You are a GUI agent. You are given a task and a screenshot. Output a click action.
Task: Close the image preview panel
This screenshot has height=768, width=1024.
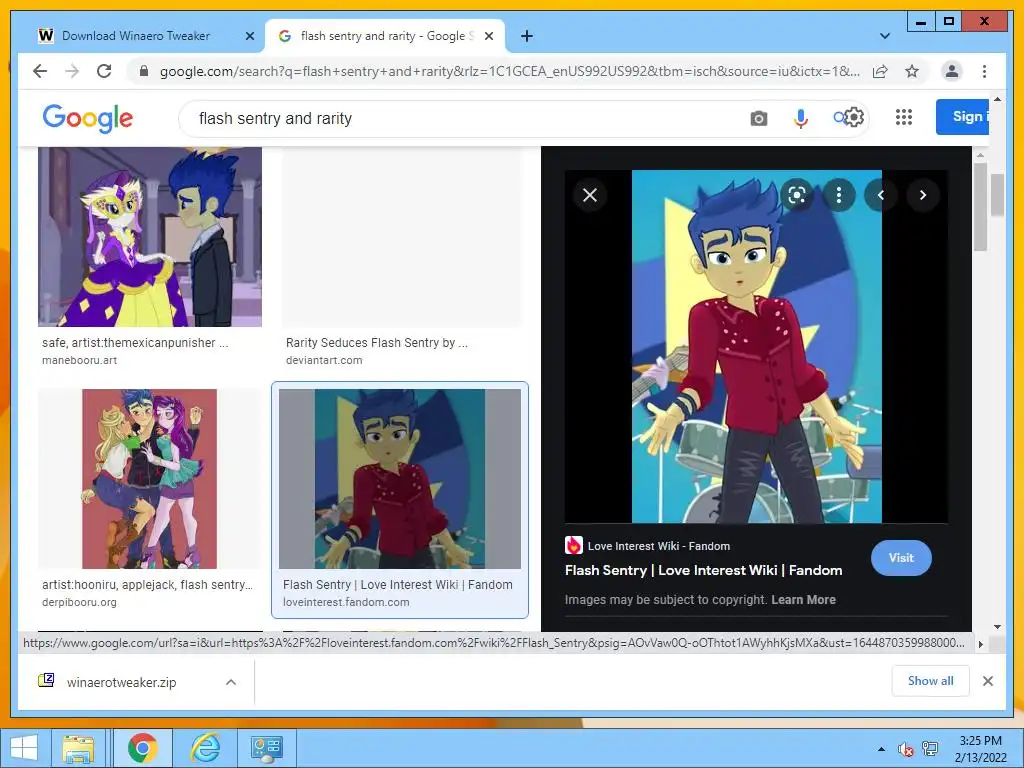pos(590,195)
